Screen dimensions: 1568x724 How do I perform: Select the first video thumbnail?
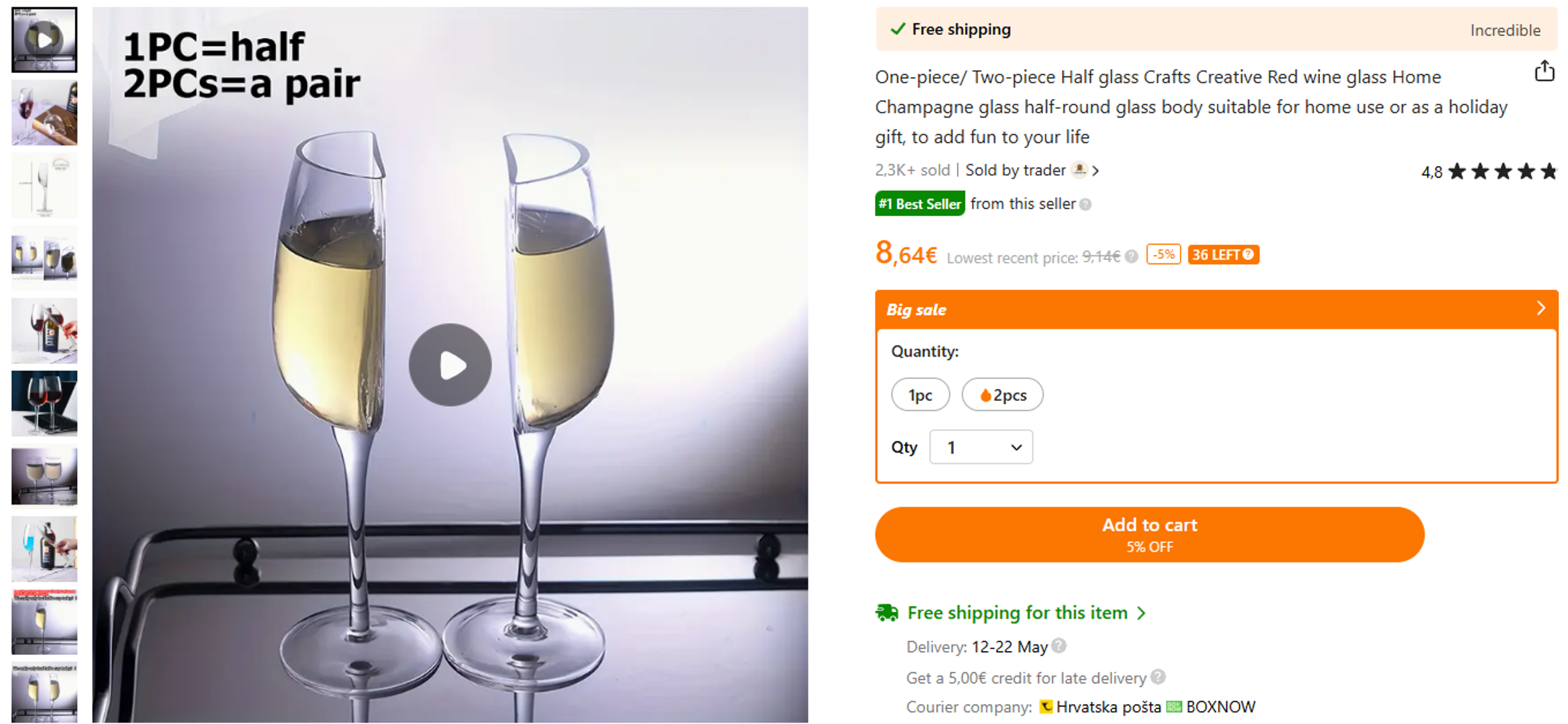tap(44, 40)
